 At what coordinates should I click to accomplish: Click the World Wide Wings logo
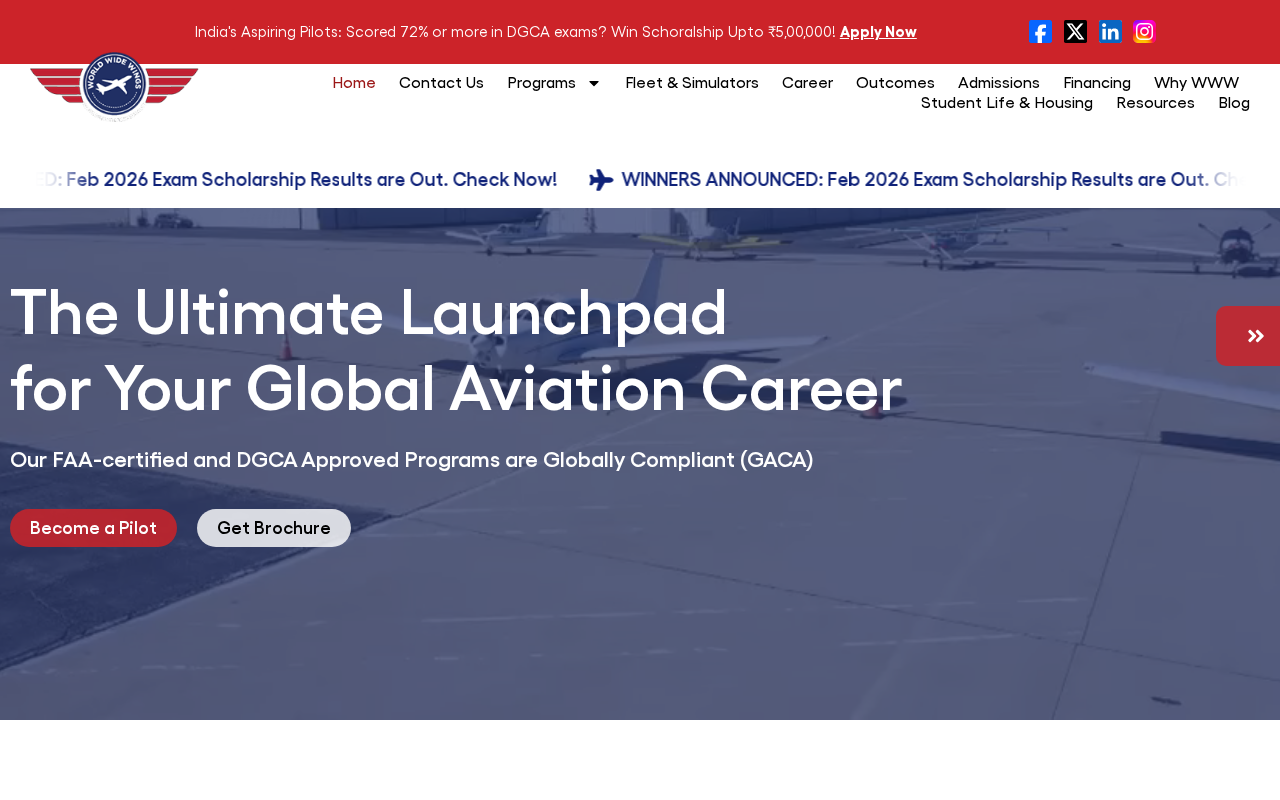pos(114,87)
